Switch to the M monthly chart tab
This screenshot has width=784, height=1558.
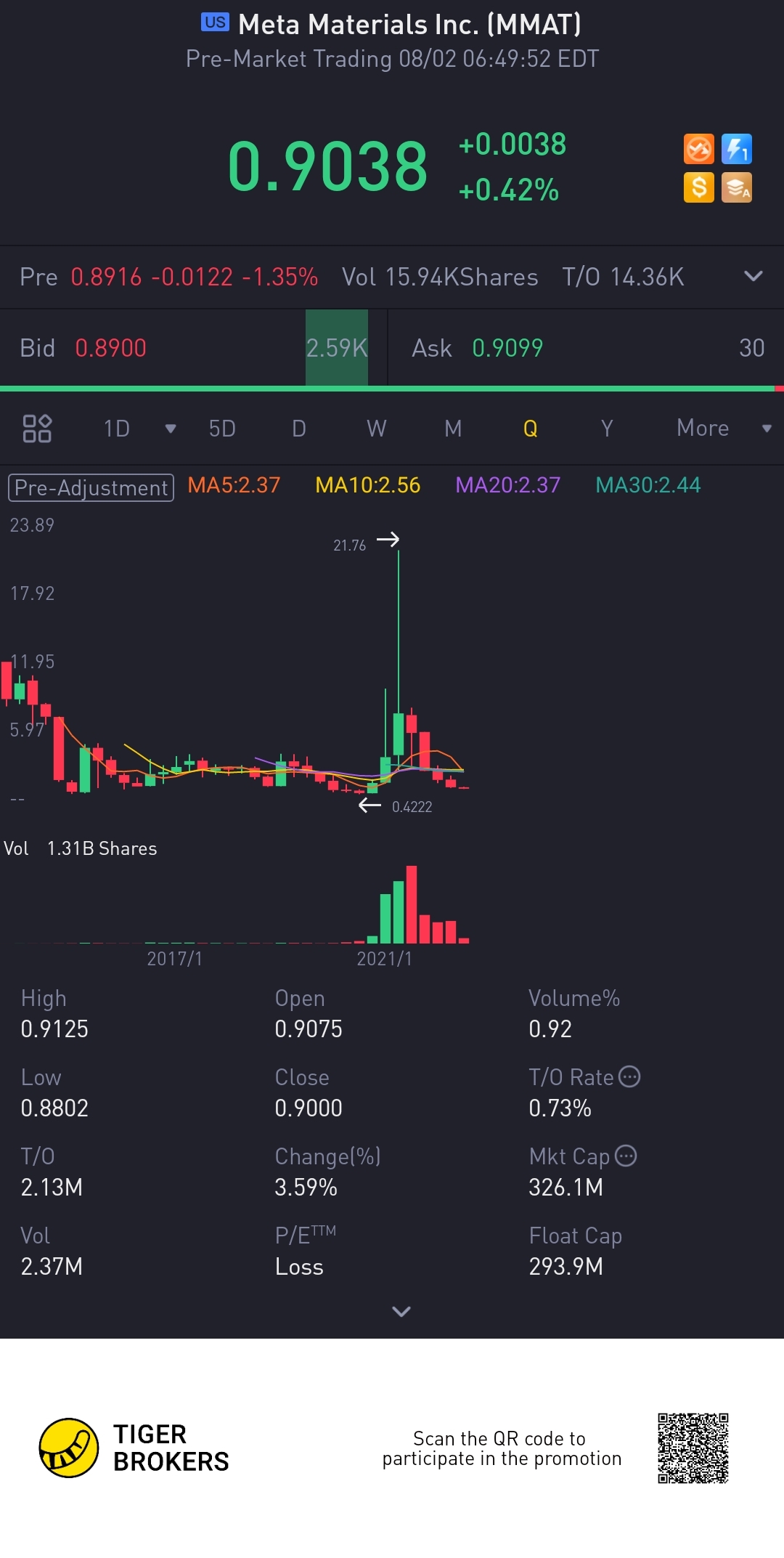453,429
